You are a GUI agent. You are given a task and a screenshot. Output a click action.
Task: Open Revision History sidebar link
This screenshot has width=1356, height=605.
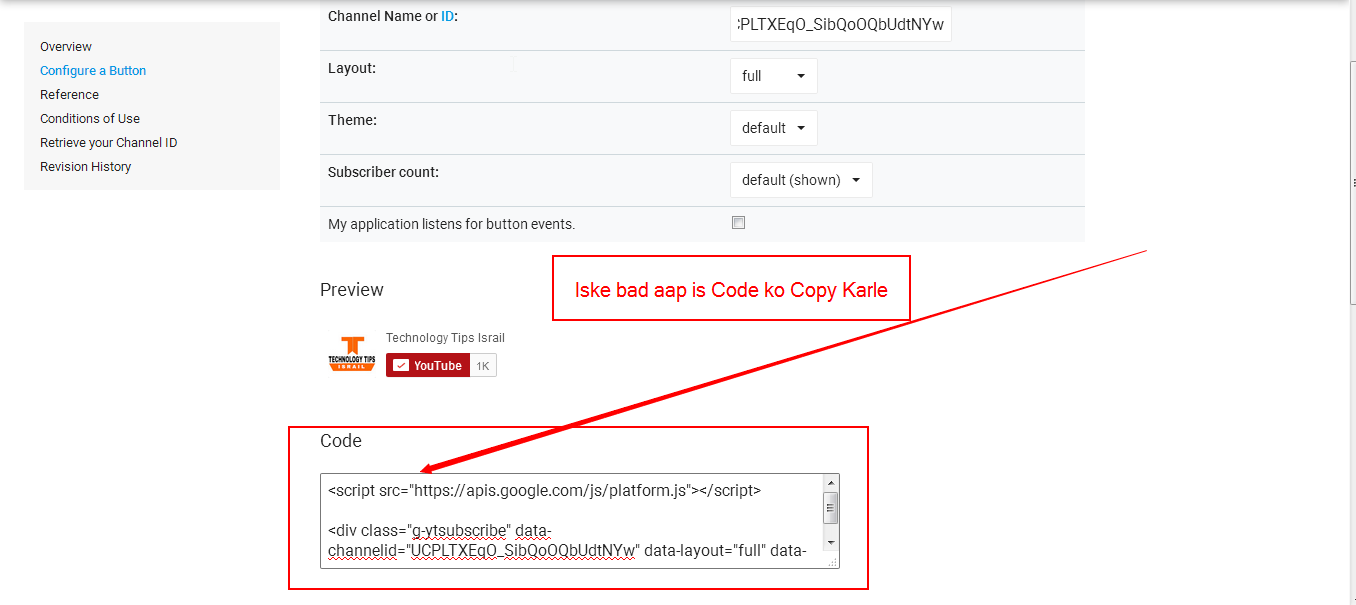[85, 167]
